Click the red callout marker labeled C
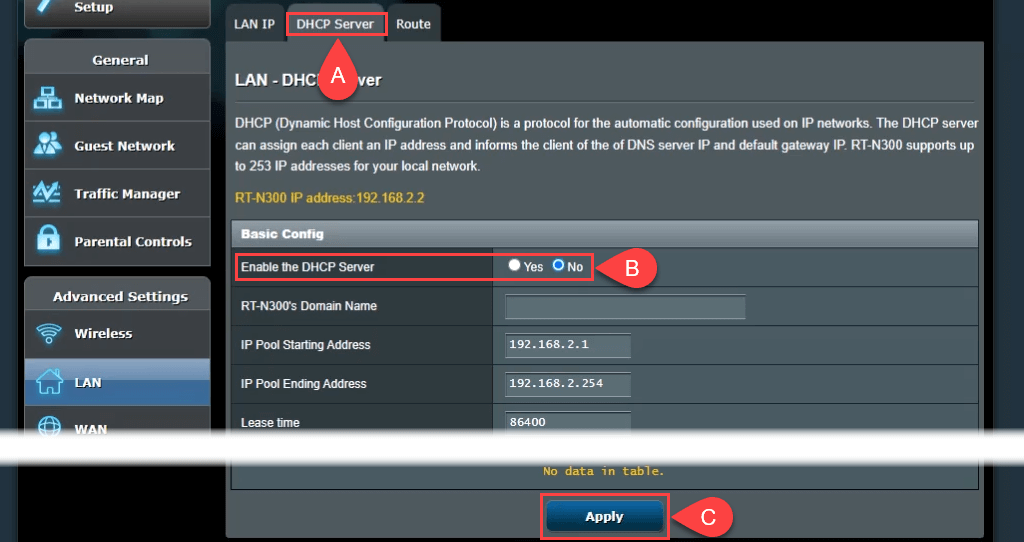 click(706, 517)
